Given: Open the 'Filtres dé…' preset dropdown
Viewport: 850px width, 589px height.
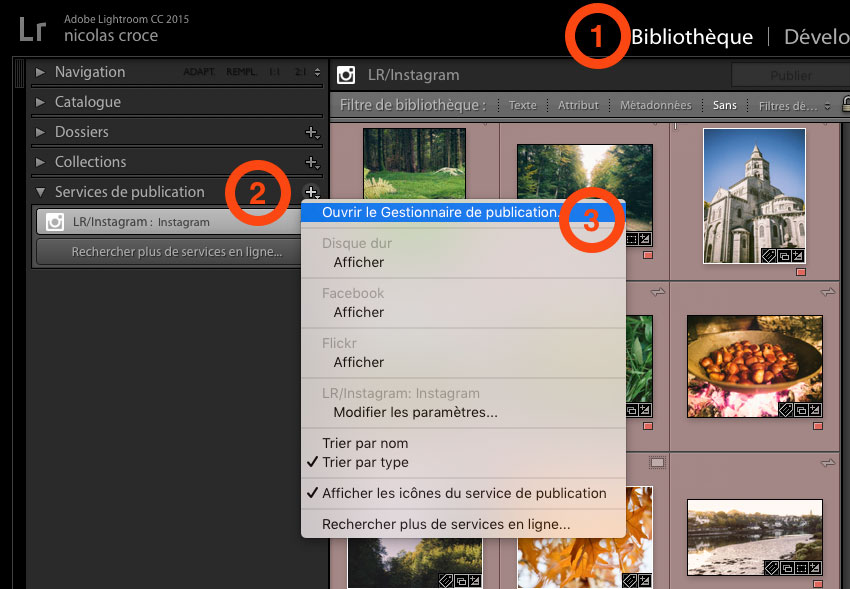Looking at the screenshot, I should click(x=794, y=105).
